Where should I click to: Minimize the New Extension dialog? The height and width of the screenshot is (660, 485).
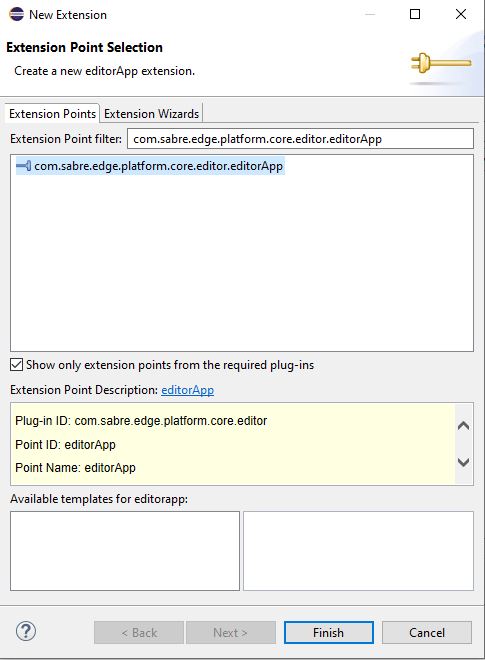370,14
